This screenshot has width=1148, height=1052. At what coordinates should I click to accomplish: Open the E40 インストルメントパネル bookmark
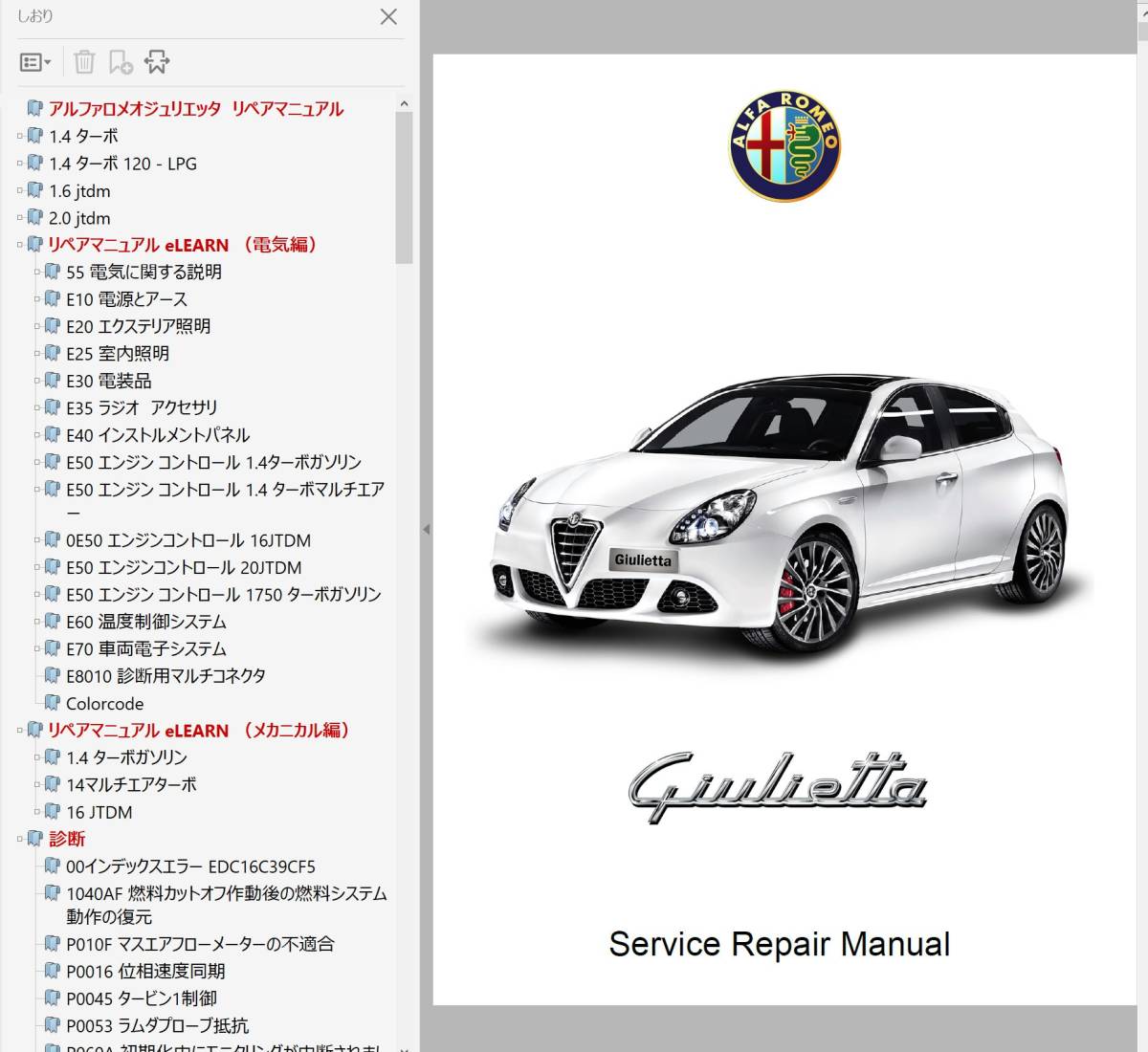click(158, 435)
